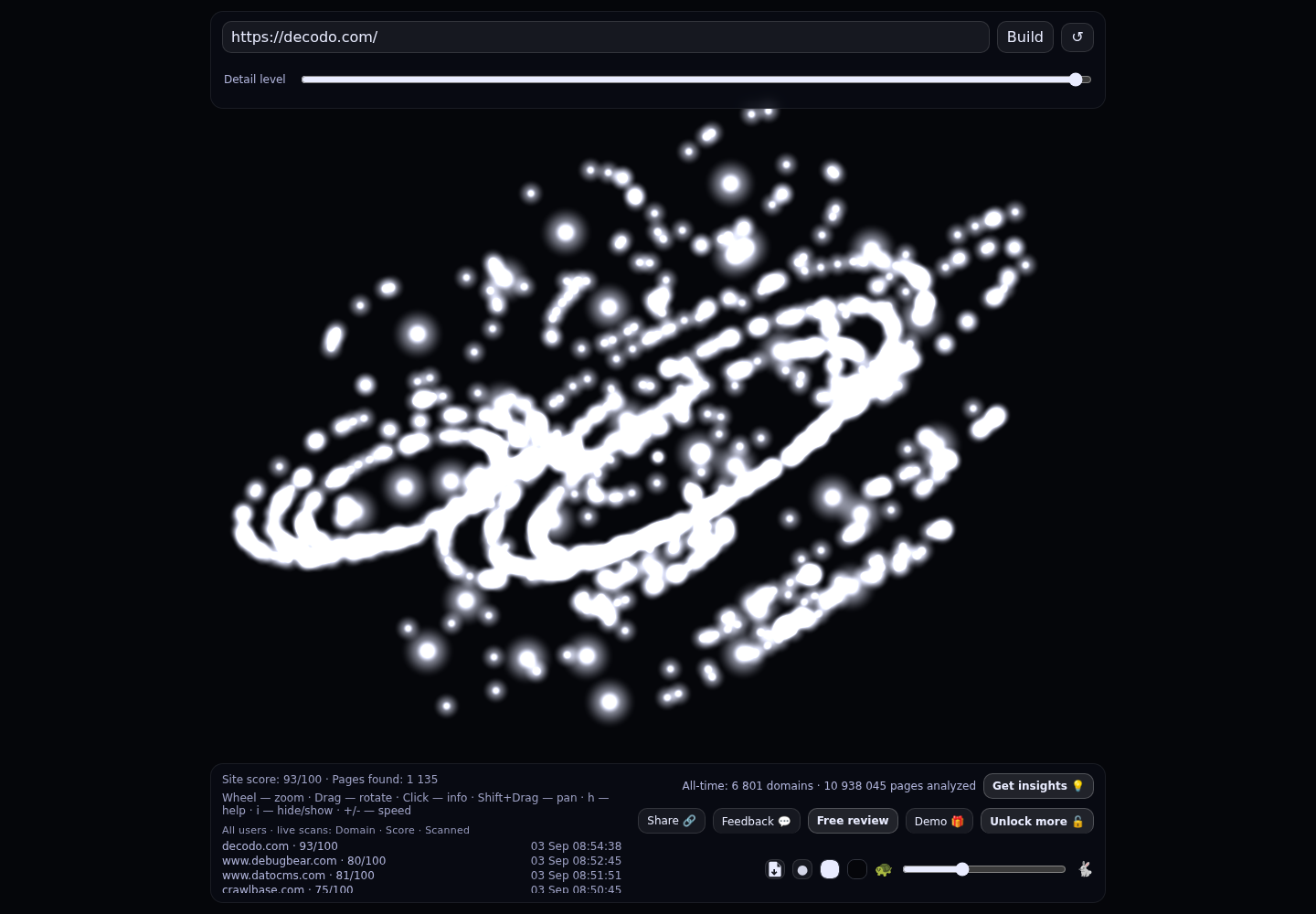Click the Build button
This screenshot has width=1316, height=914.
coord(1025,37)
